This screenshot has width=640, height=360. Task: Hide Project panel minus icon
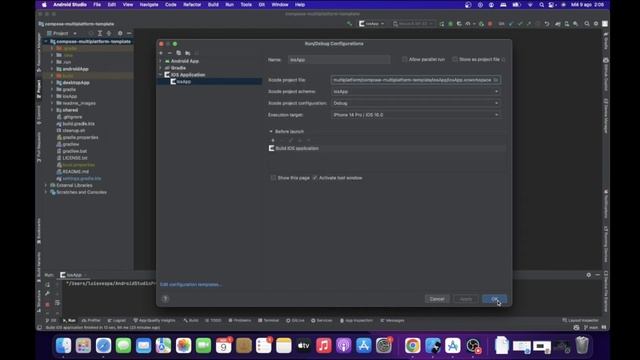(x=129, y=33)
